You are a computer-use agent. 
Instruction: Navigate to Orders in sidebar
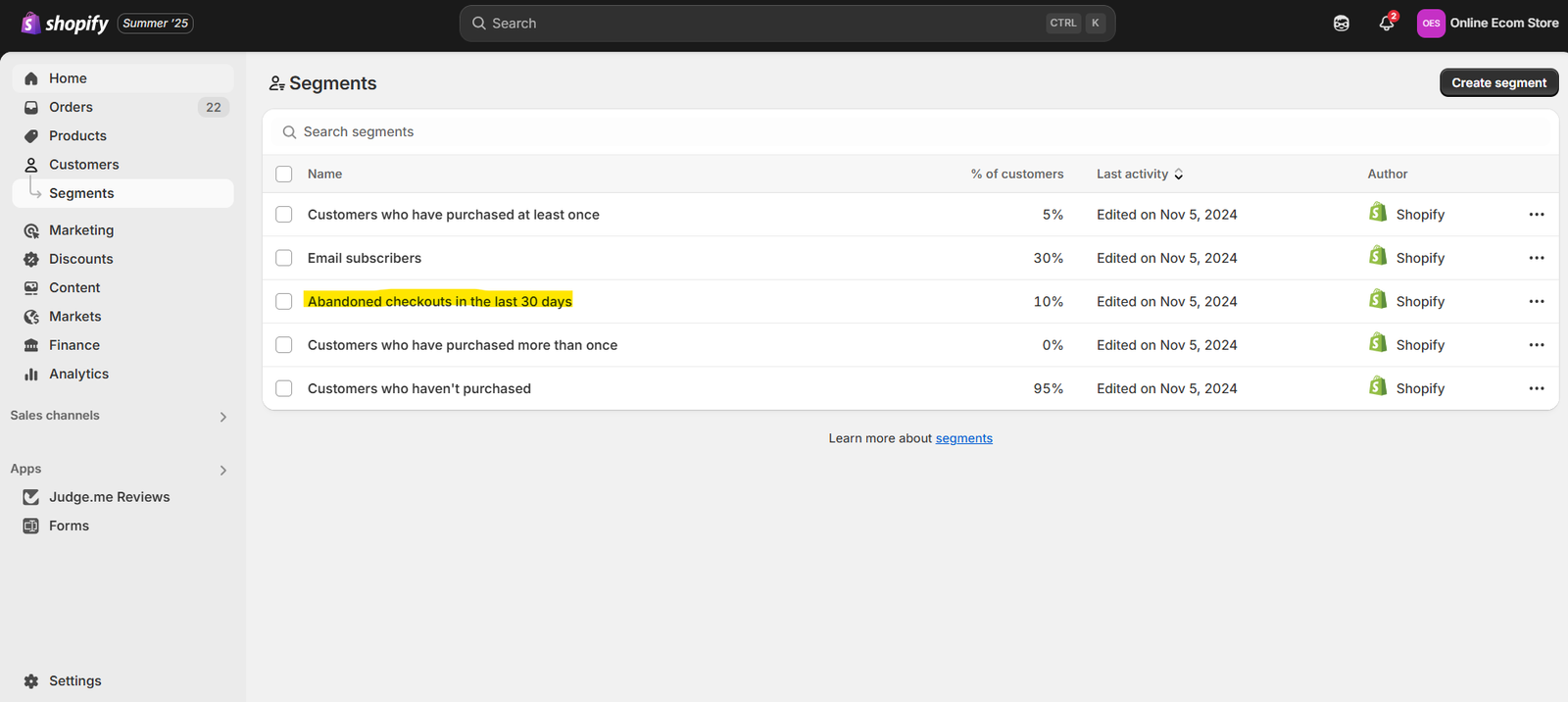point(71,107)
